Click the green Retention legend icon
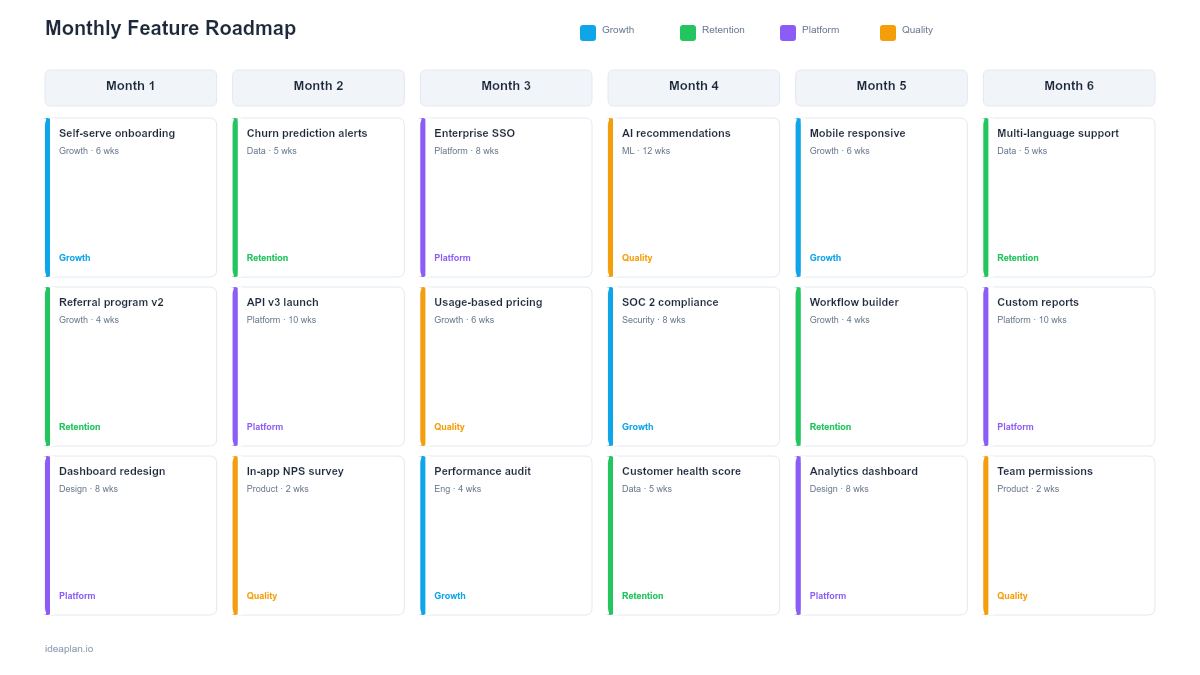 (687, 32)
